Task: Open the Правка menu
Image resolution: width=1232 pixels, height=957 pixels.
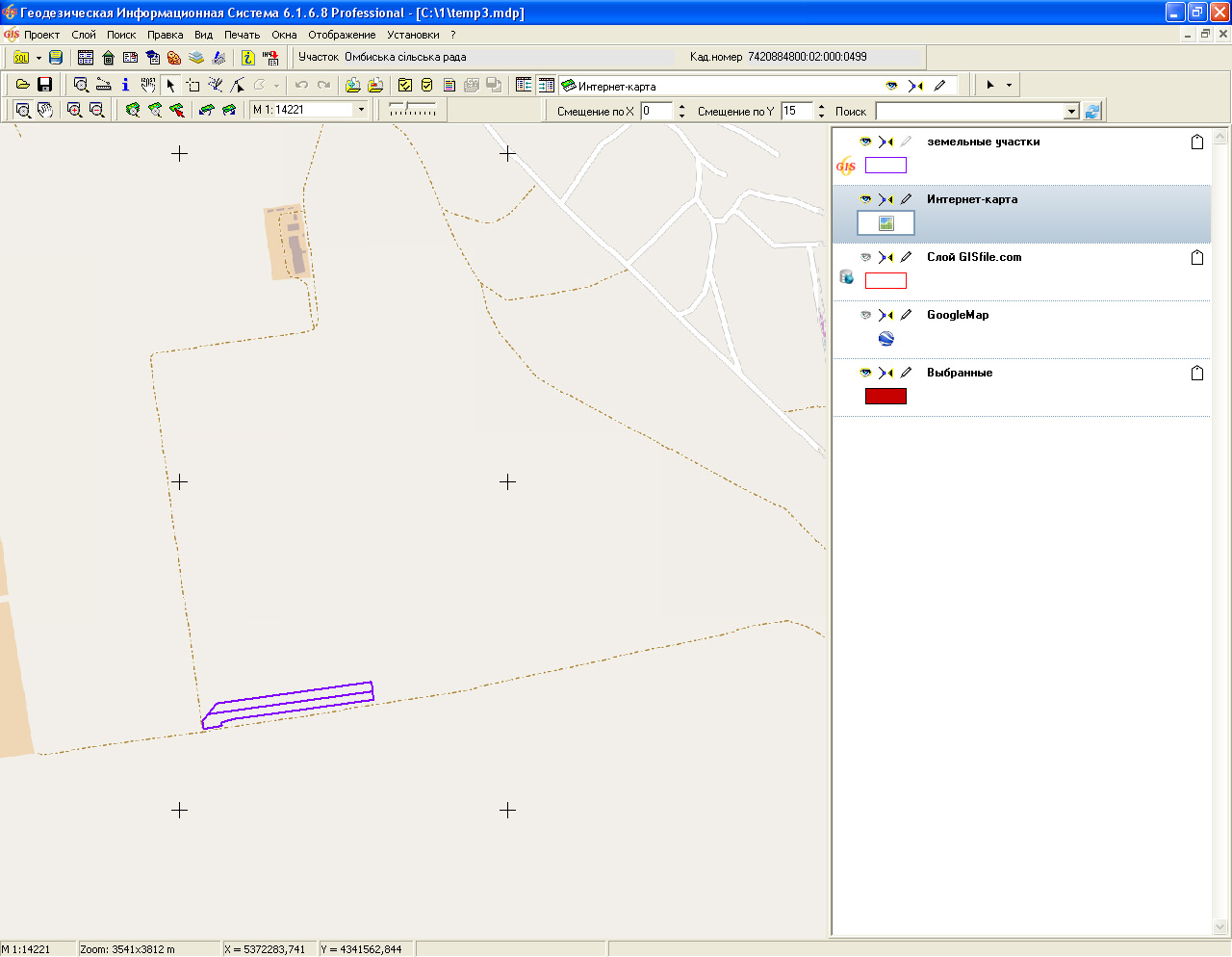Action: coord(166,35)
